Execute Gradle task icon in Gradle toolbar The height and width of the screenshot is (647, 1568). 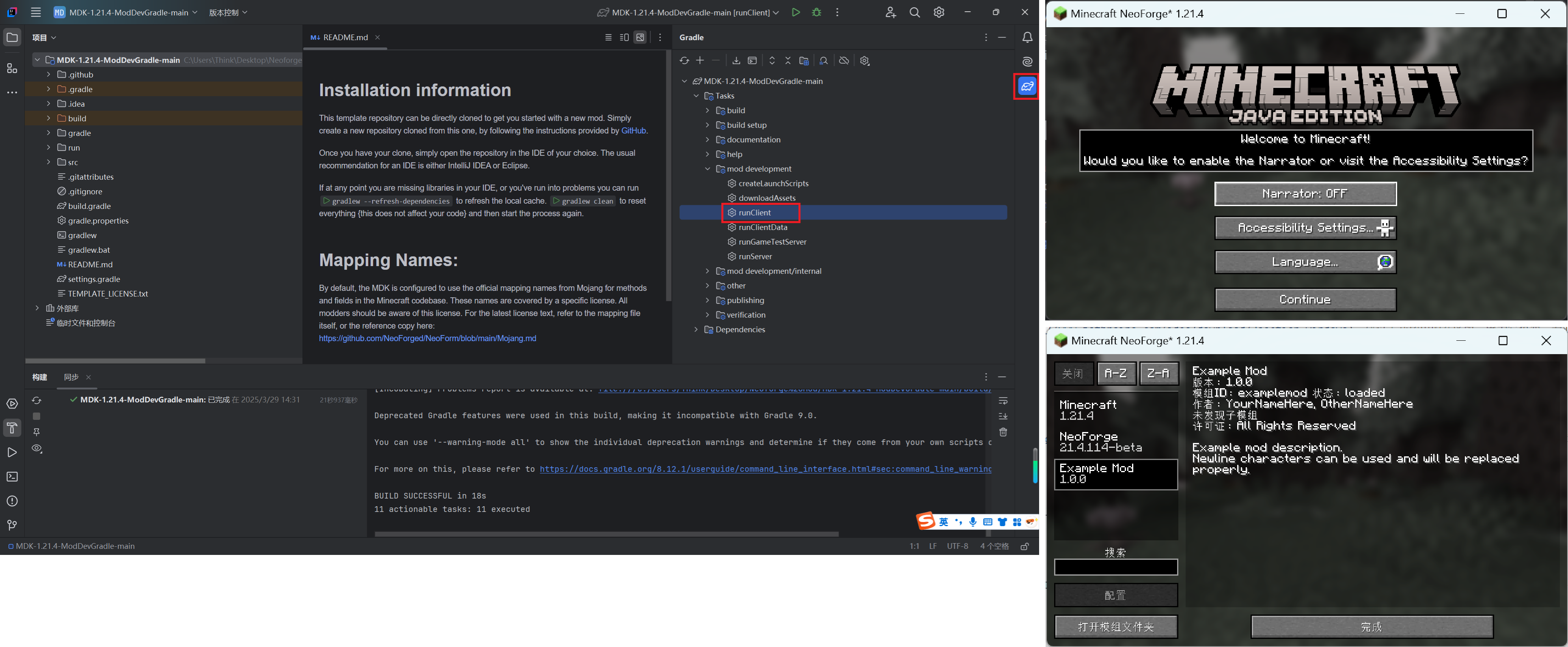point(753,60)
